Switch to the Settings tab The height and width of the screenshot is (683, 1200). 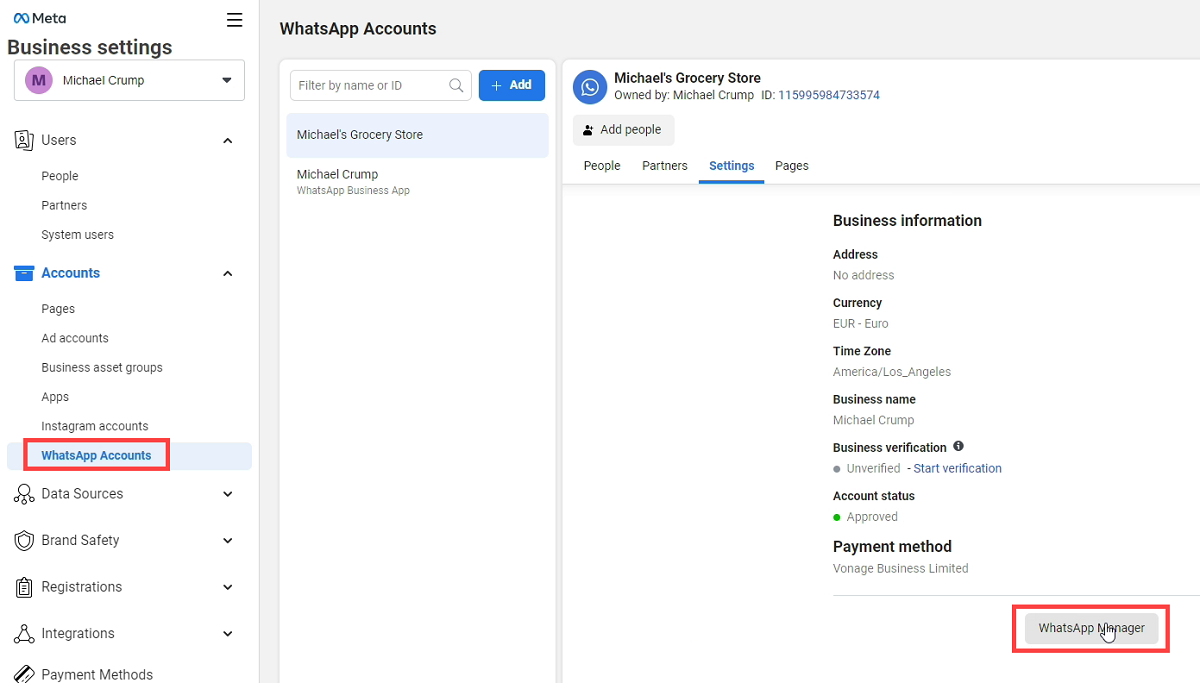click(x=732, y=166)
